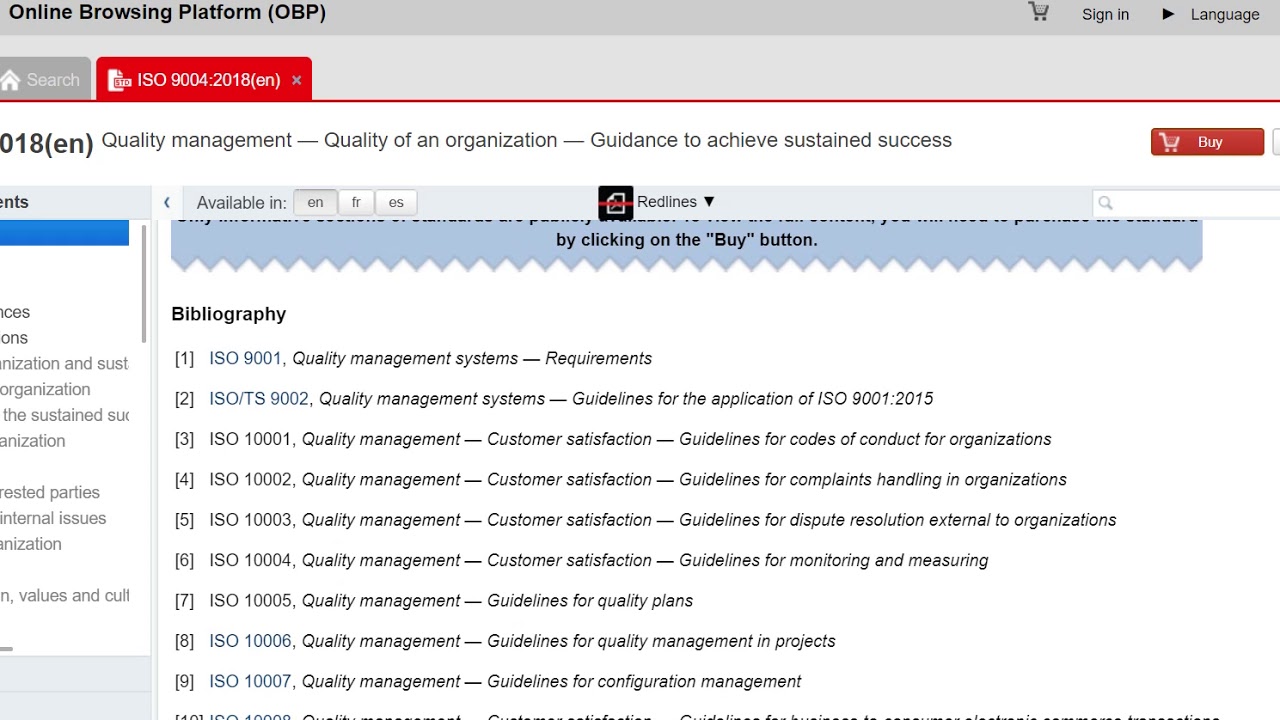Switch document language to en

[315, 202]
